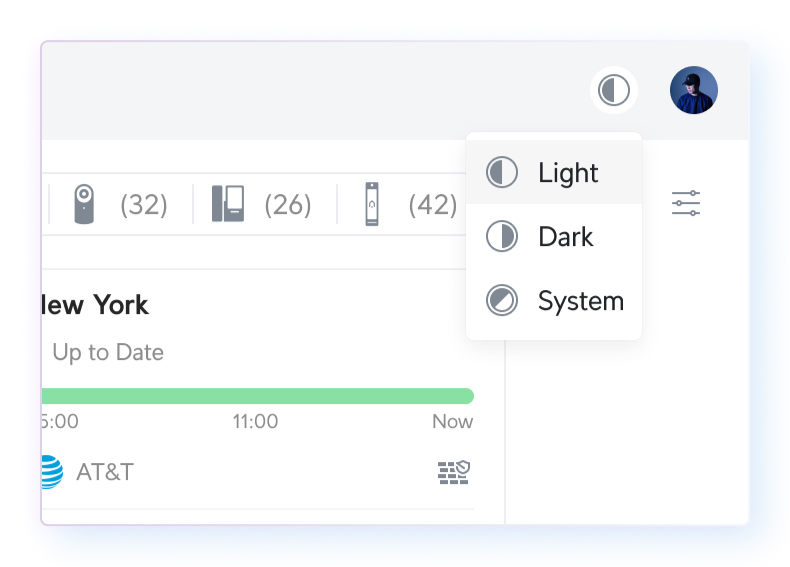The height and width of the screenshot is (567, 790).
Task: Click the half-circle icon beside Dark
Action: 502,236
